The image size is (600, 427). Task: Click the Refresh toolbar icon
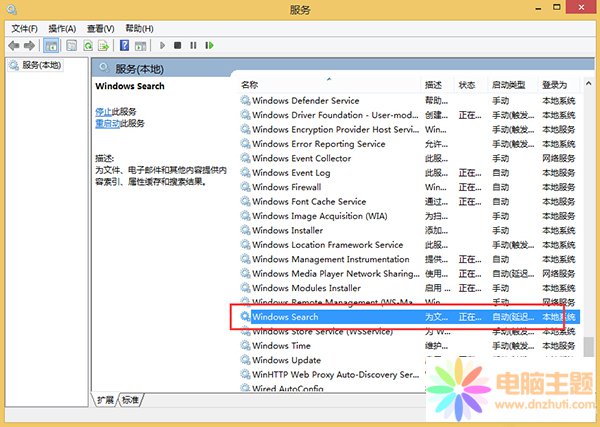click(88, 45)
